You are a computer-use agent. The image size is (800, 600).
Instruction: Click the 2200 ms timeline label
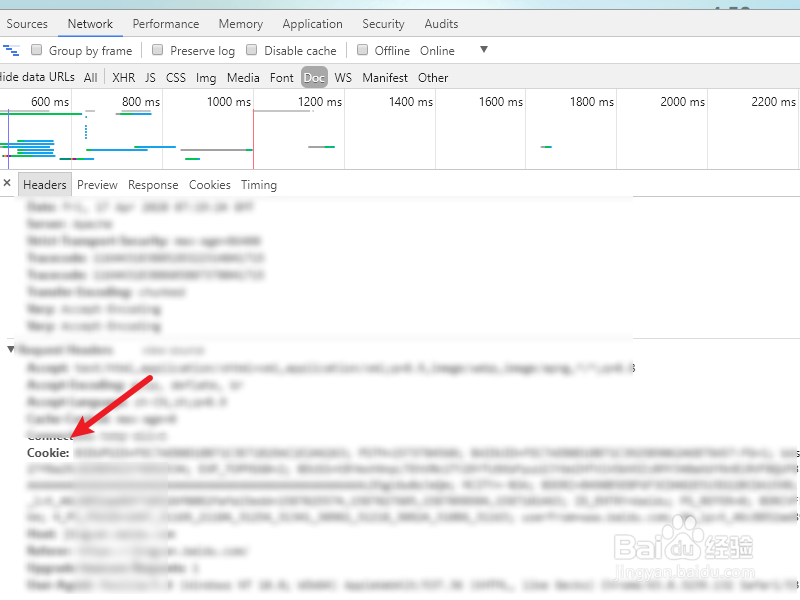click(x=773, y=102)
